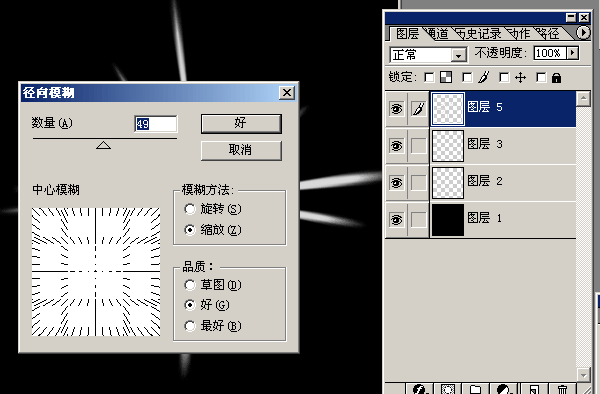The image size is (600, 394).
Task: Hide 图层 3 with its eye icon
Action: [396, 146]
